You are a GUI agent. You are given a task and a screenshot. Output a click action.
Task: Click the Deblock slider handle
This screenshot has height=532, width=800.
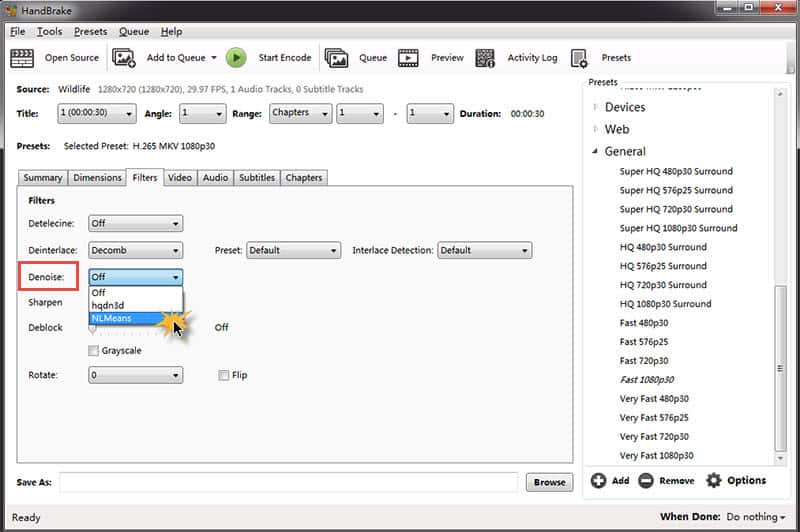tap(92, 329)
